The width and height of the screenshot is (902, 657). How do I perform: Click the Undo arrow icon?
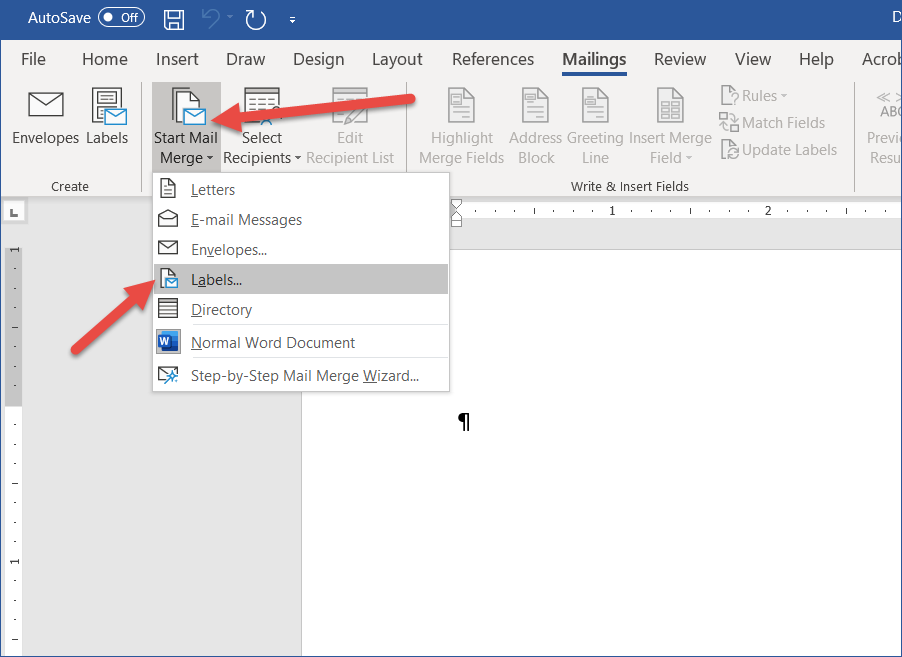(x=211, y=18)
